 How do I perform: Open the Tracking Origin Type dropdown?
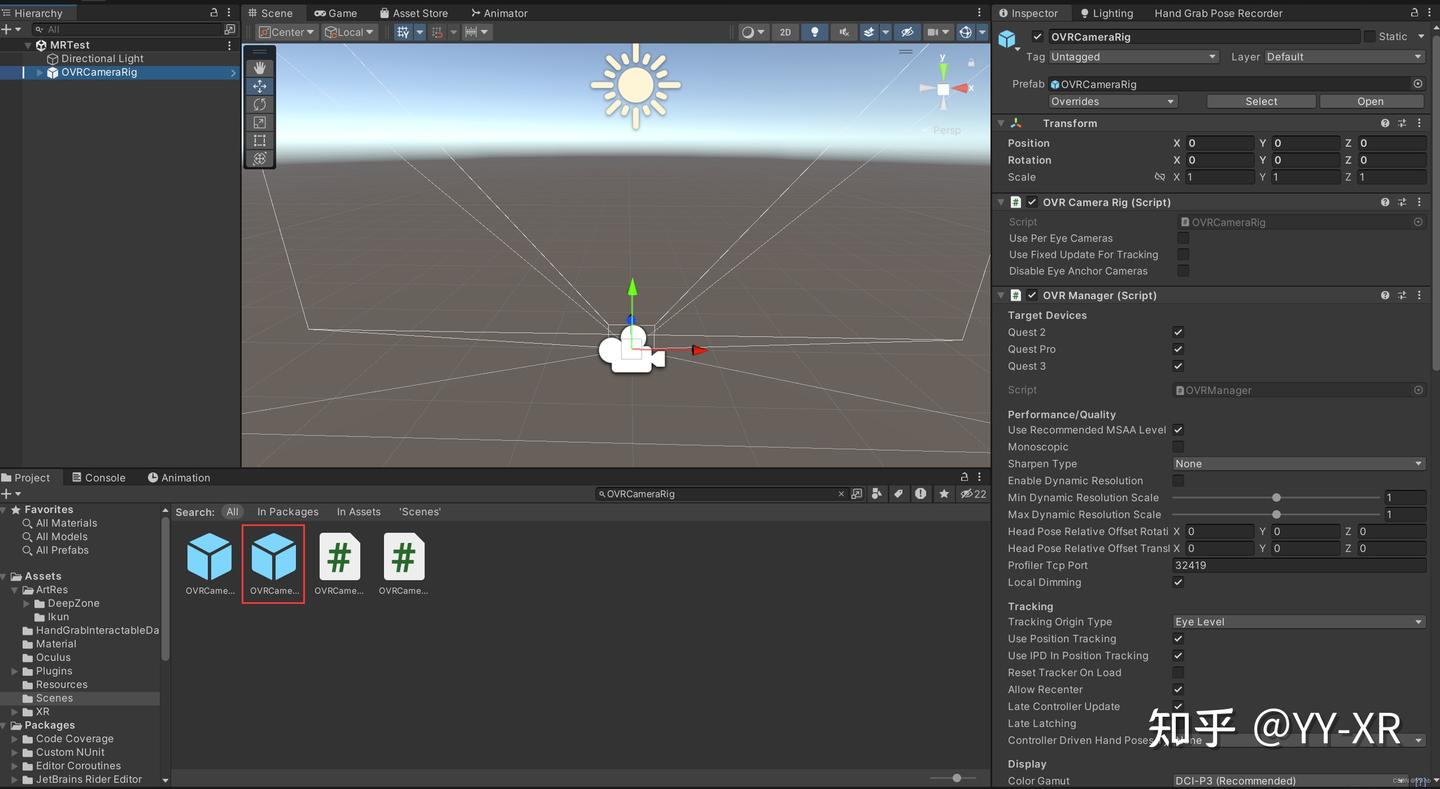1298,621
